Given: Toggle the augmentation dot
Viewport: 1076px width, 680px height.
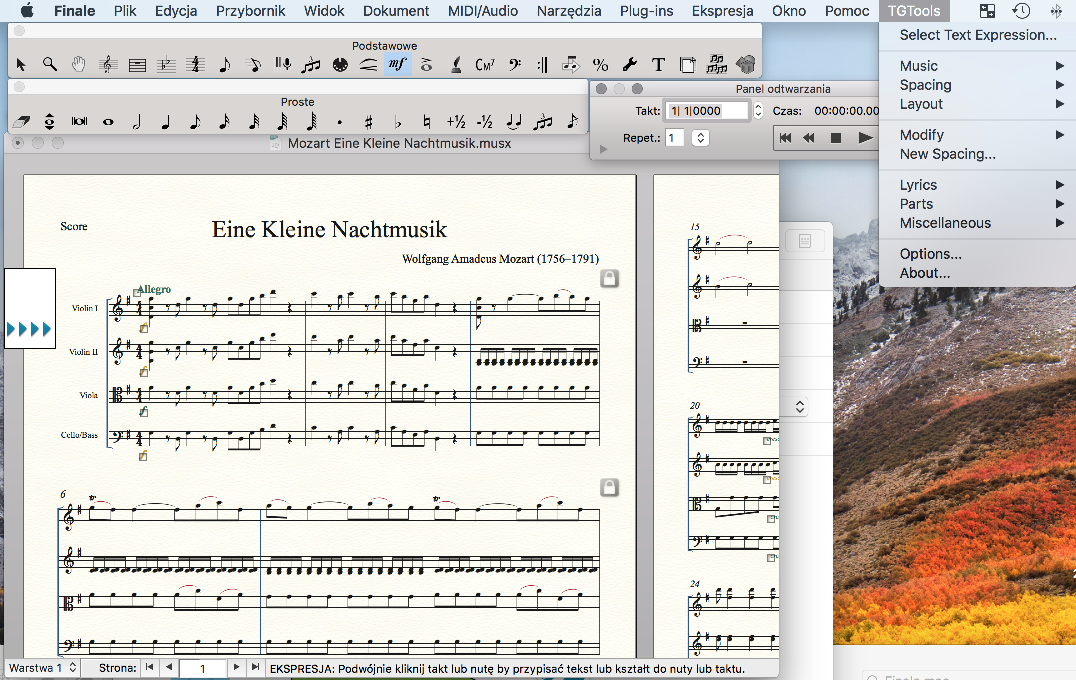Looking at the screenshot, I should (x=340, y=122).
